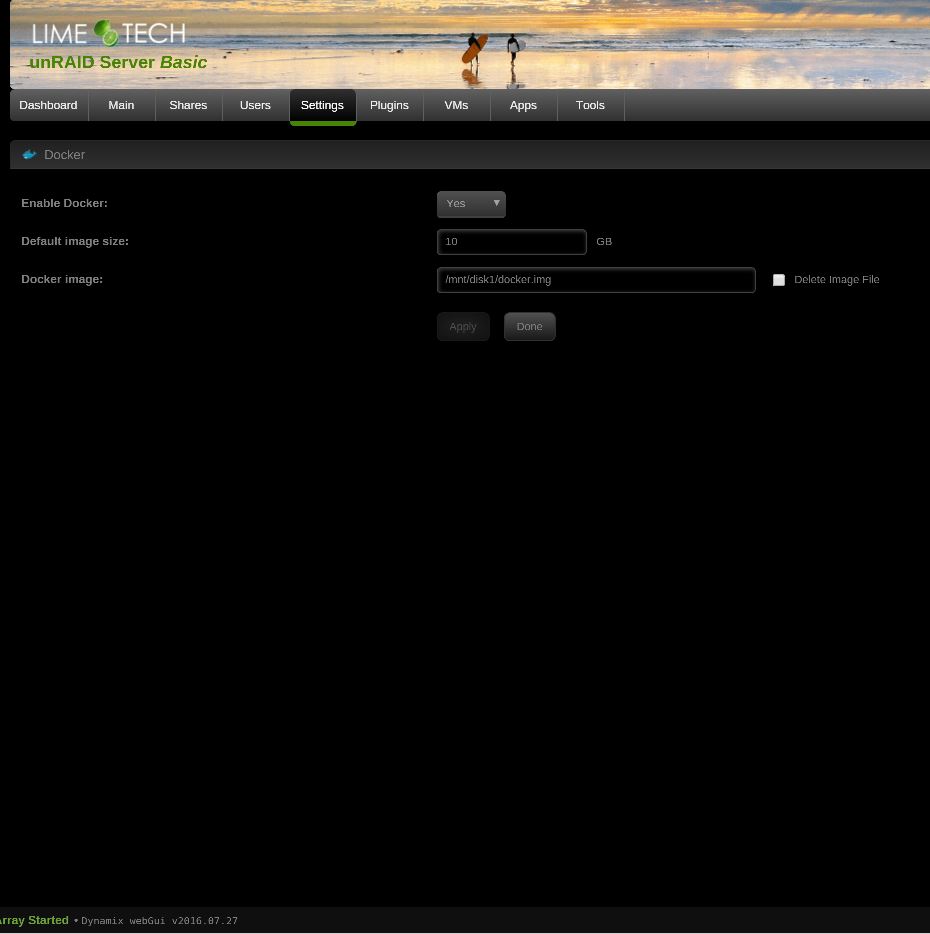Click 'Dynamix webGui v2016.07.27' footer text
Screen dimensions: 930x934
(x=160, y=921)
